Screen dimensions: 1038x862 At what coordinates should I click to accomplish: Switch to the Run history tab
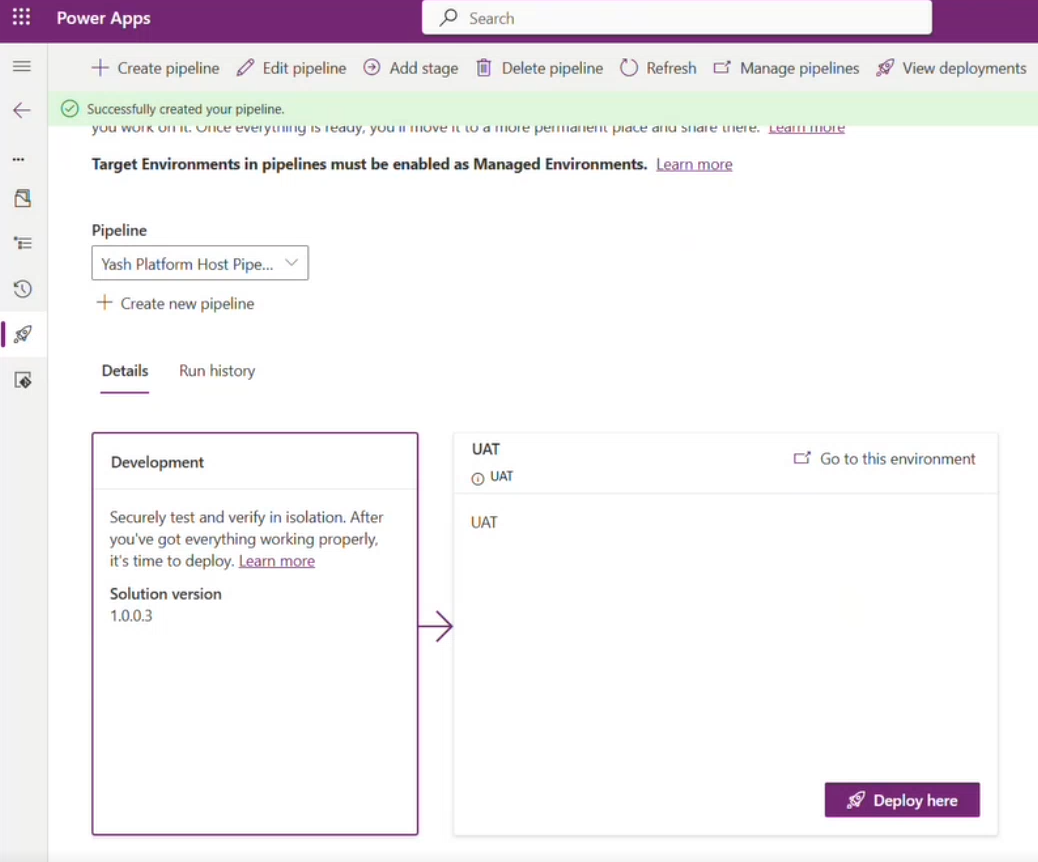216,370
